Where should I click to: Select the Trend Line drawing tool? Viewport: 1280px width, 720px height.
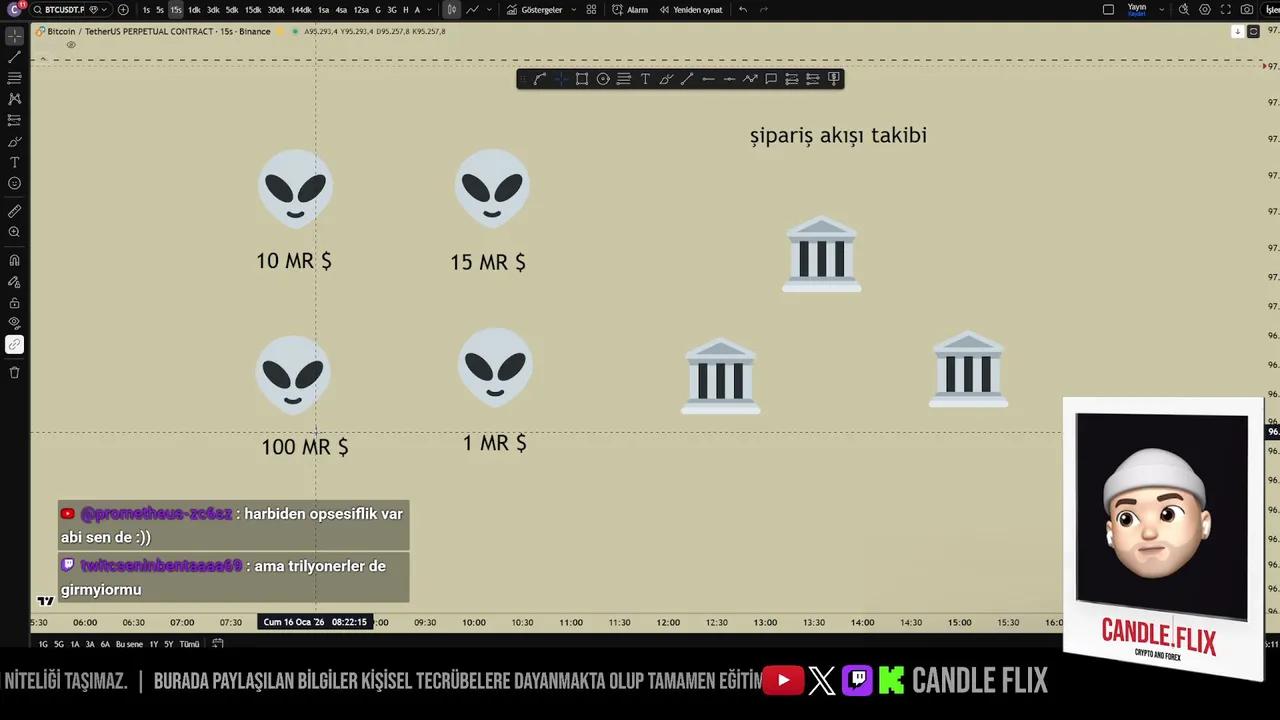click(x=14, y=57)
